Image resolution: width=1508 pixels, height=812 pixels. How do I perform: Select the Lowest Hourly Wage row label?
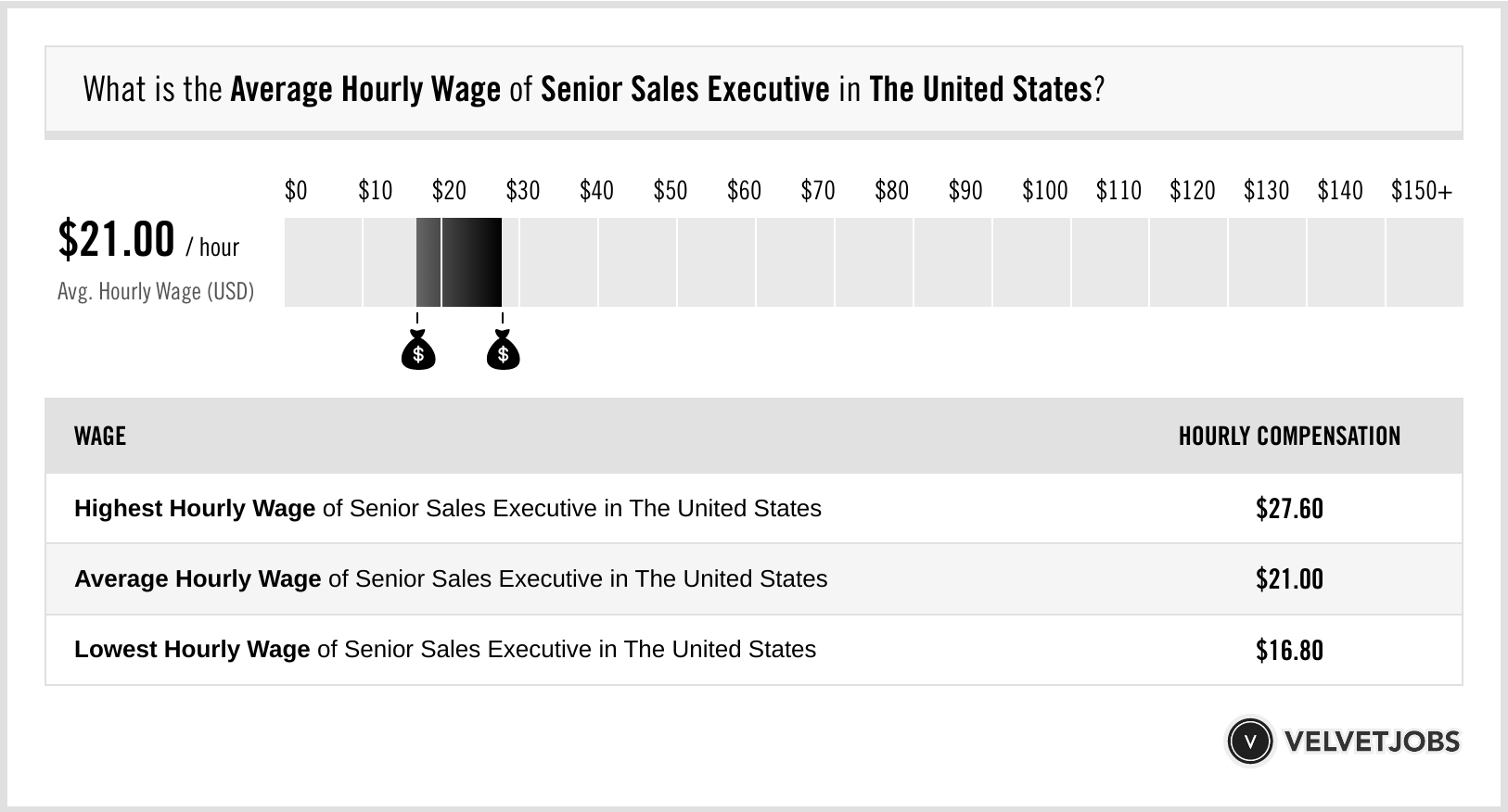[x=445, y=649]
